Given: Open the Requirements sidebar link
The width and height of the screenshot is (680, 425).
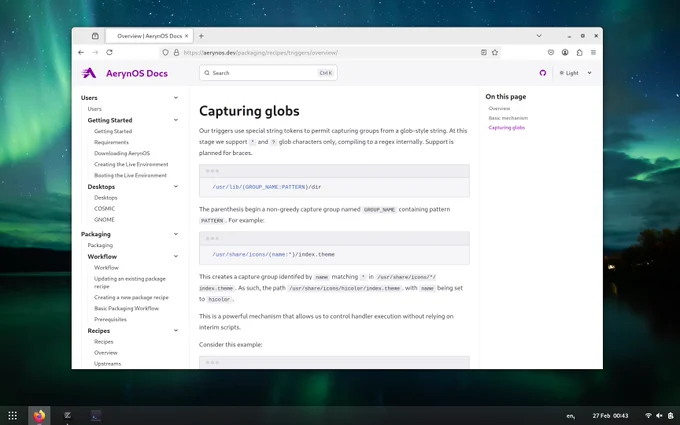Looking at the screenshot, I should pyautogui.click(x=111, y=142).
